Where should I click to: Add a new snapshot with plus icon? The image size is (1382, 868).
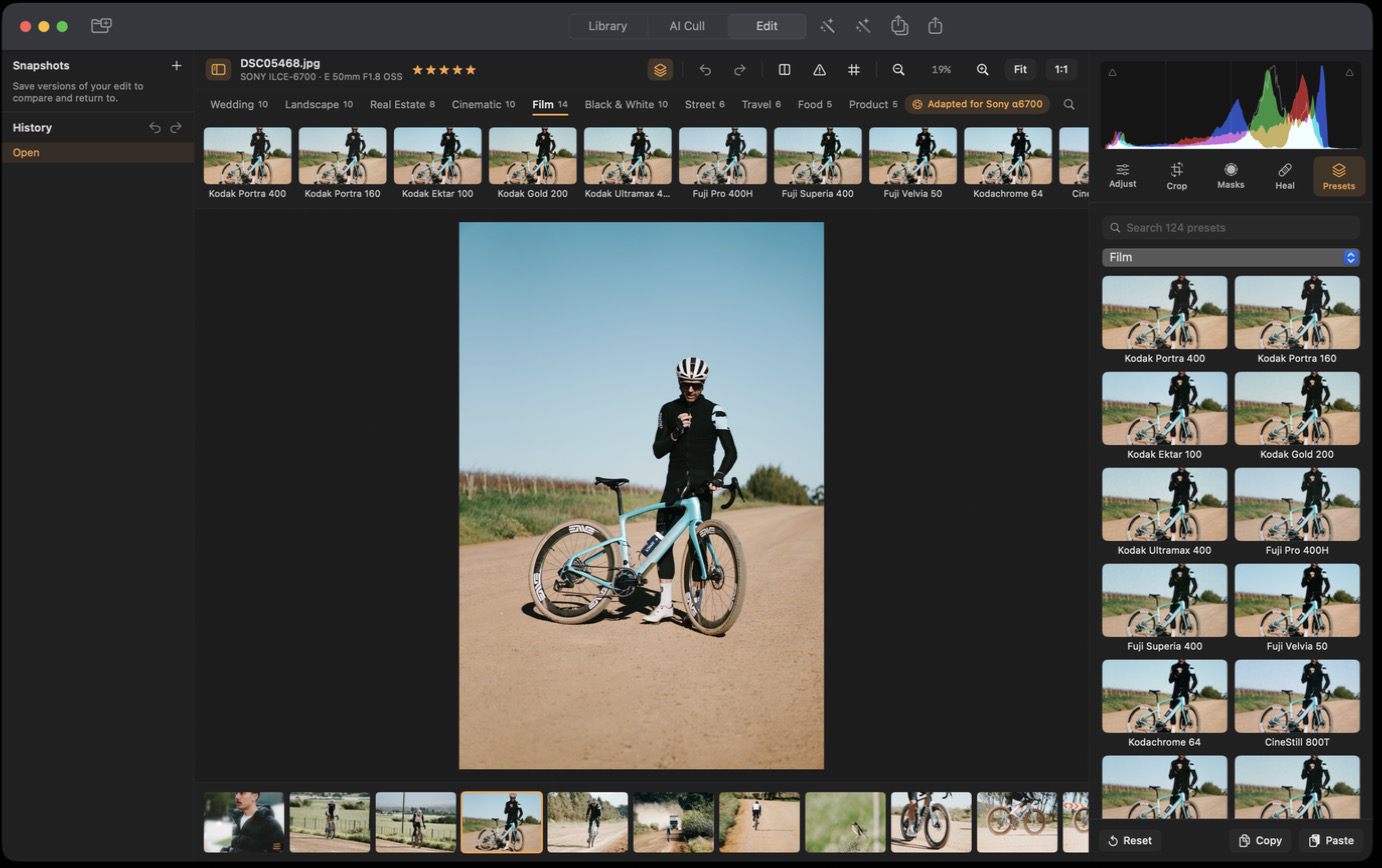click(176, 65)
